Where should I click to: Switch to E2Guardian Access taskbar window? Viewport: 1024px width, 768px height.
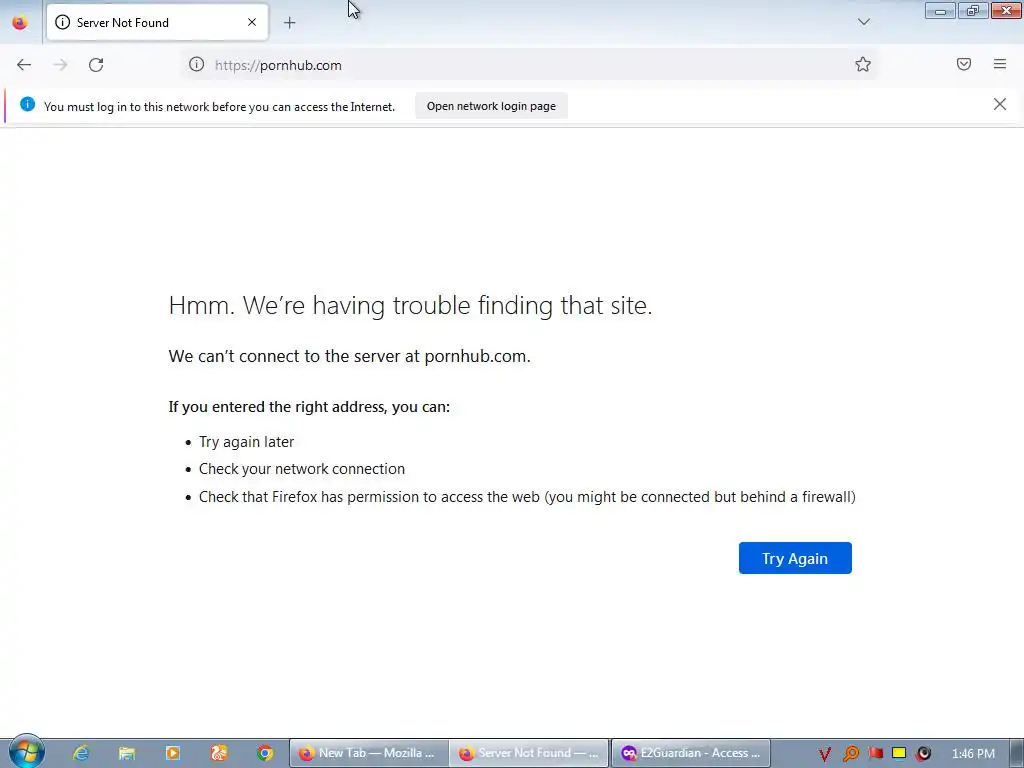coord(691,753)
